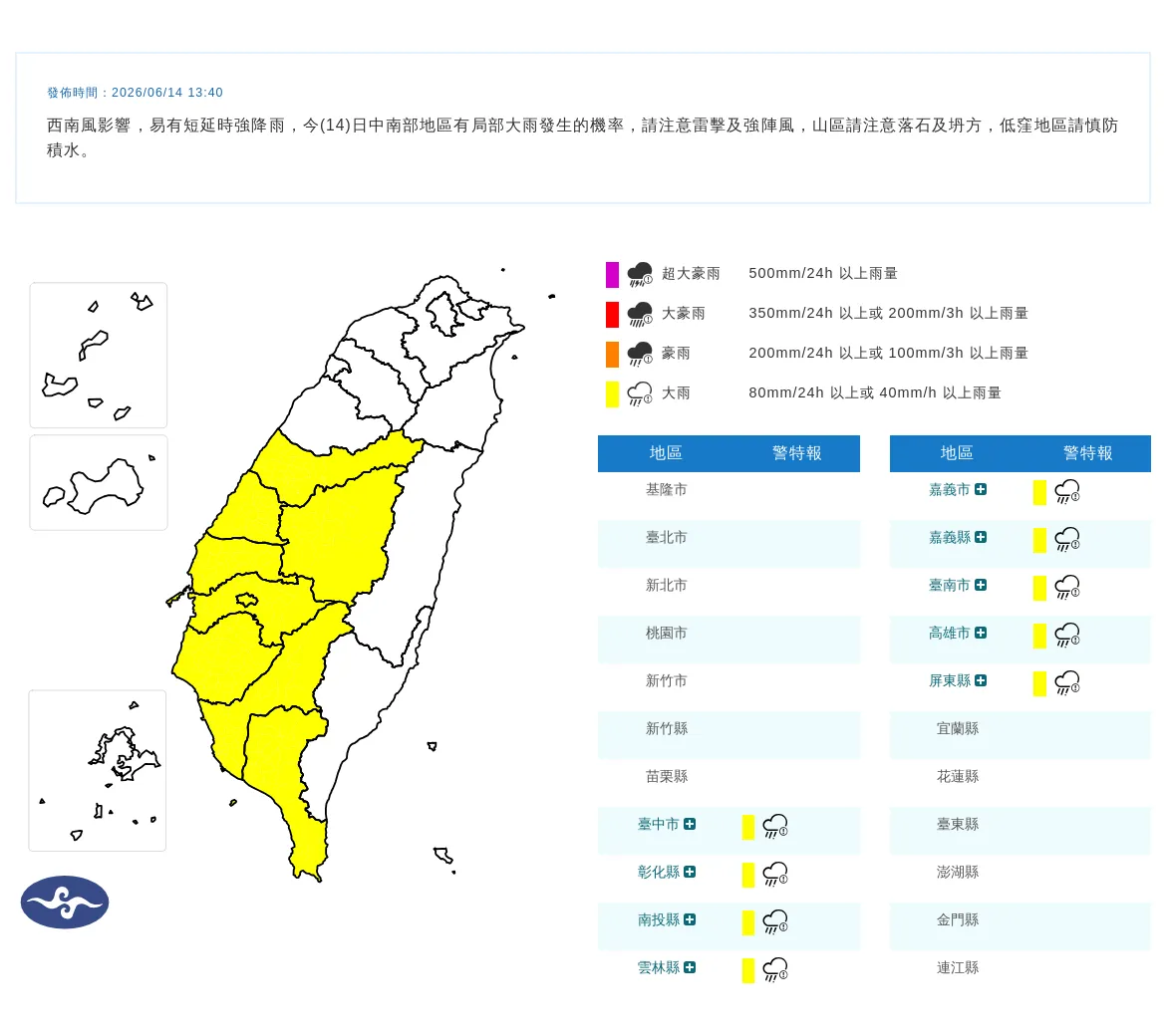The image size is (1166, 1036).
Task: Click the heavy rain icon beside 臺中市
Action: [775, 826]
